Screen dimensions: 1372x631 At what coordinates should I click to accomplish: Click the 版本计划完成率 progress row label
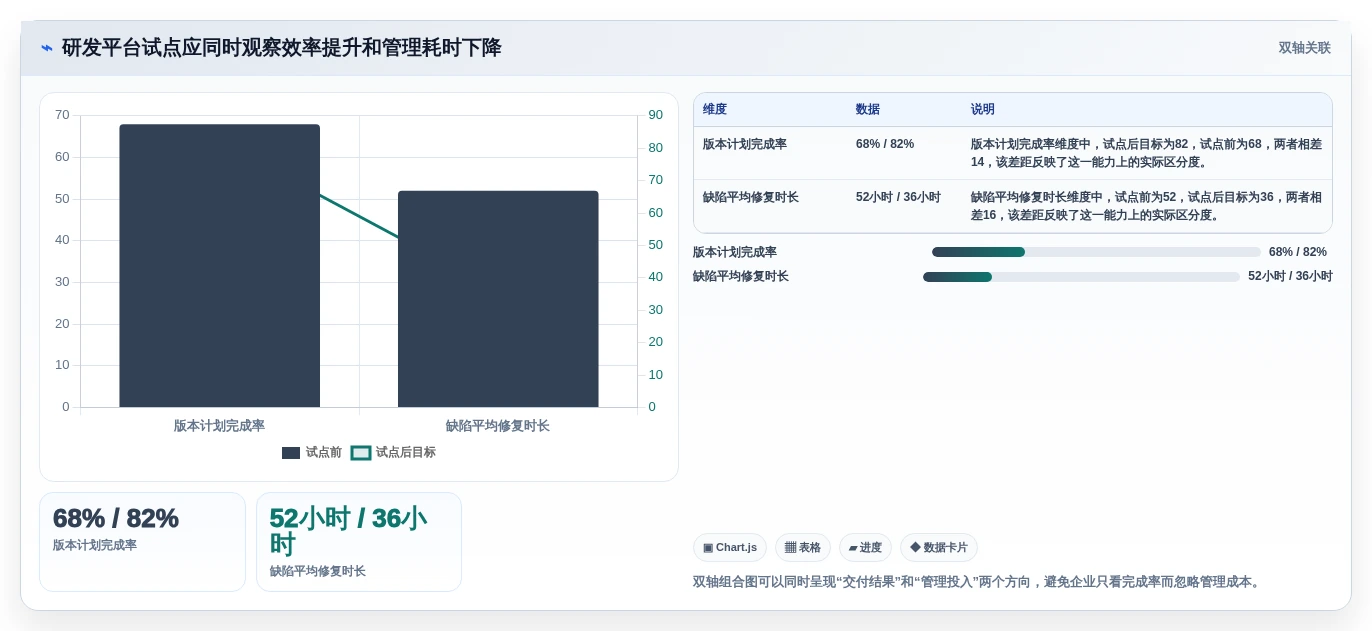tap(735, 252)
